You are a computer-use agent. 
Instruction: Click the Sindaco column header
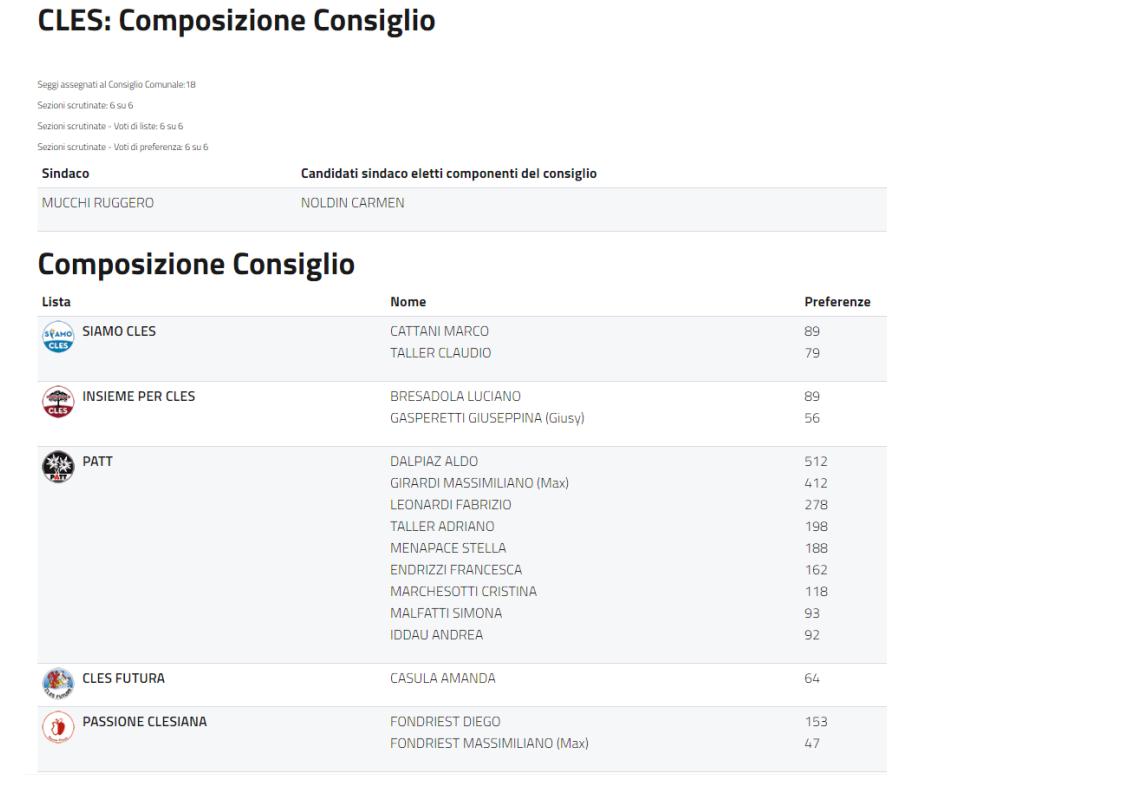(x=65, y=174)
